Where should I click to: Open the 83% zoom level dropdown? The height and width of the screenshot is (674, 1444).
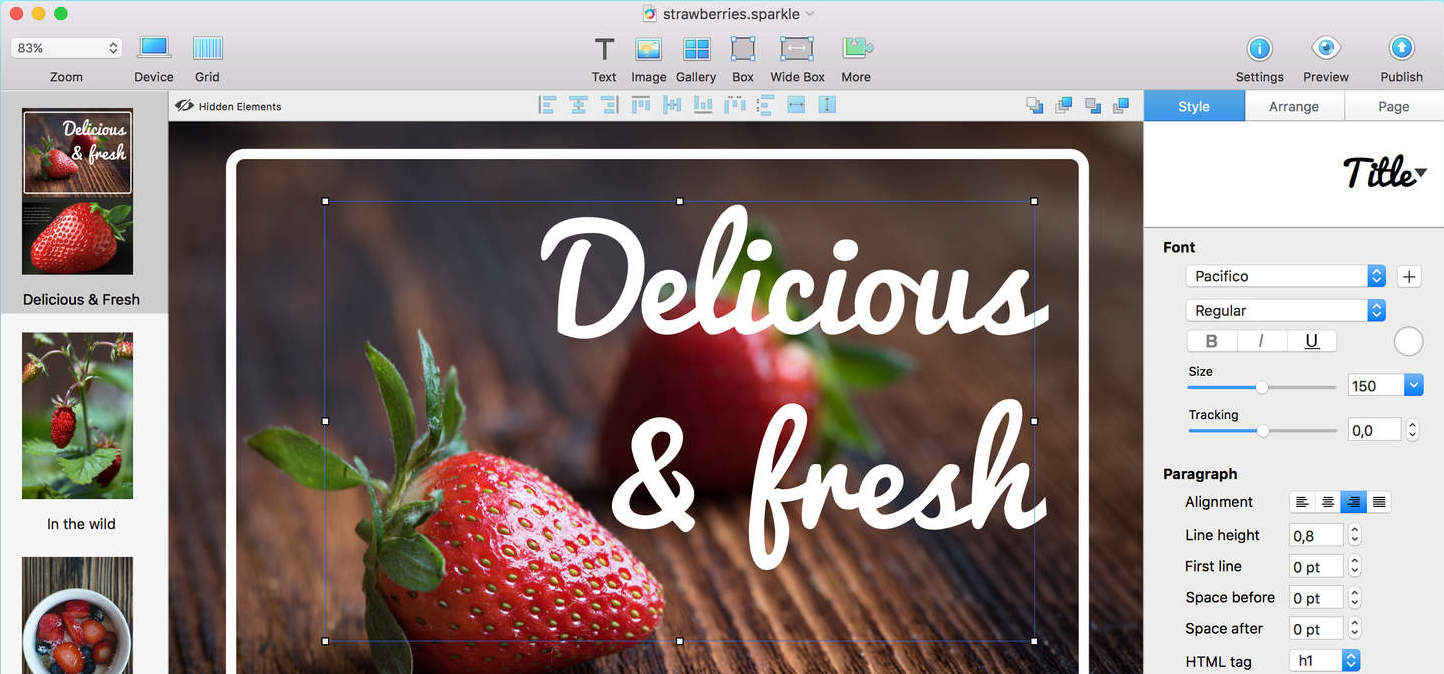[x=66, y=48]
